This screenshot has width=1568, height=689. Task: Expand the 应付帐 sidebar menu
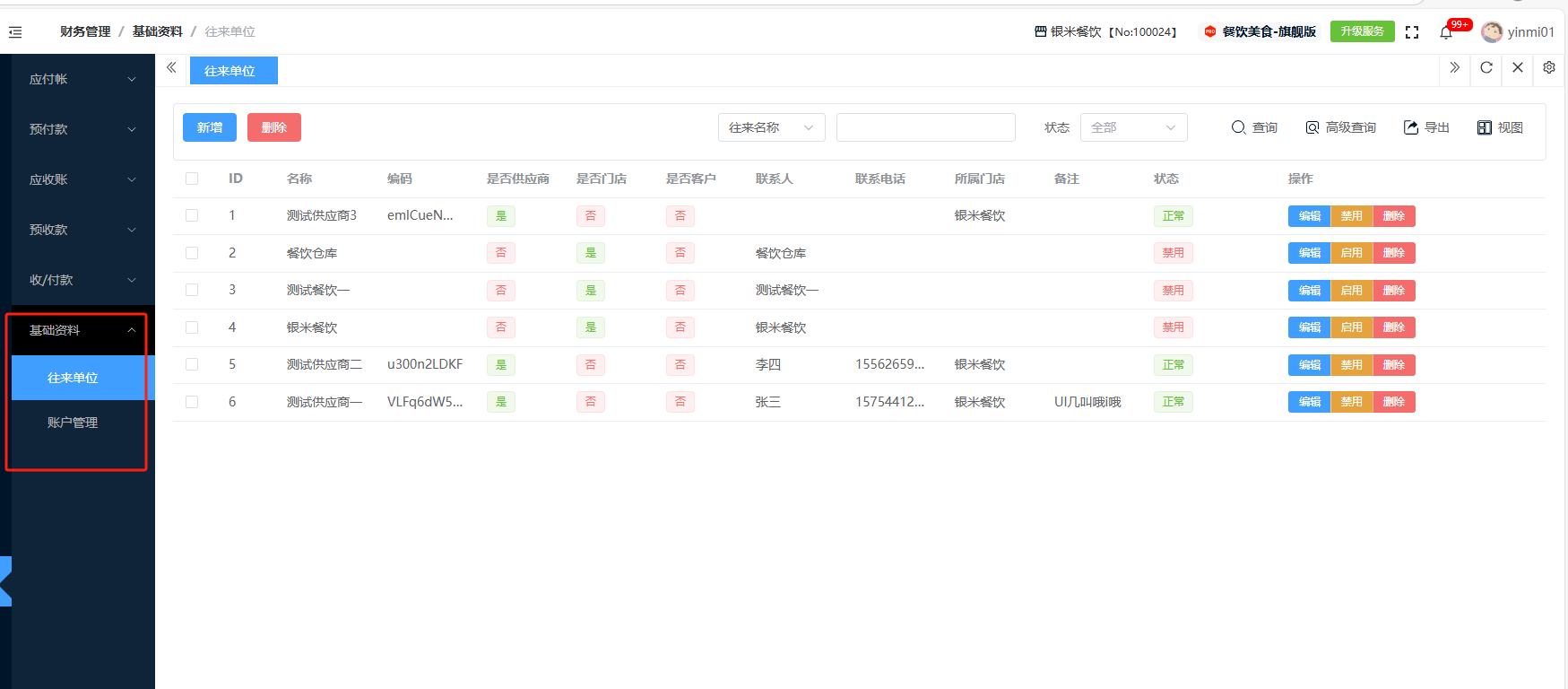(x=81, y=79)
